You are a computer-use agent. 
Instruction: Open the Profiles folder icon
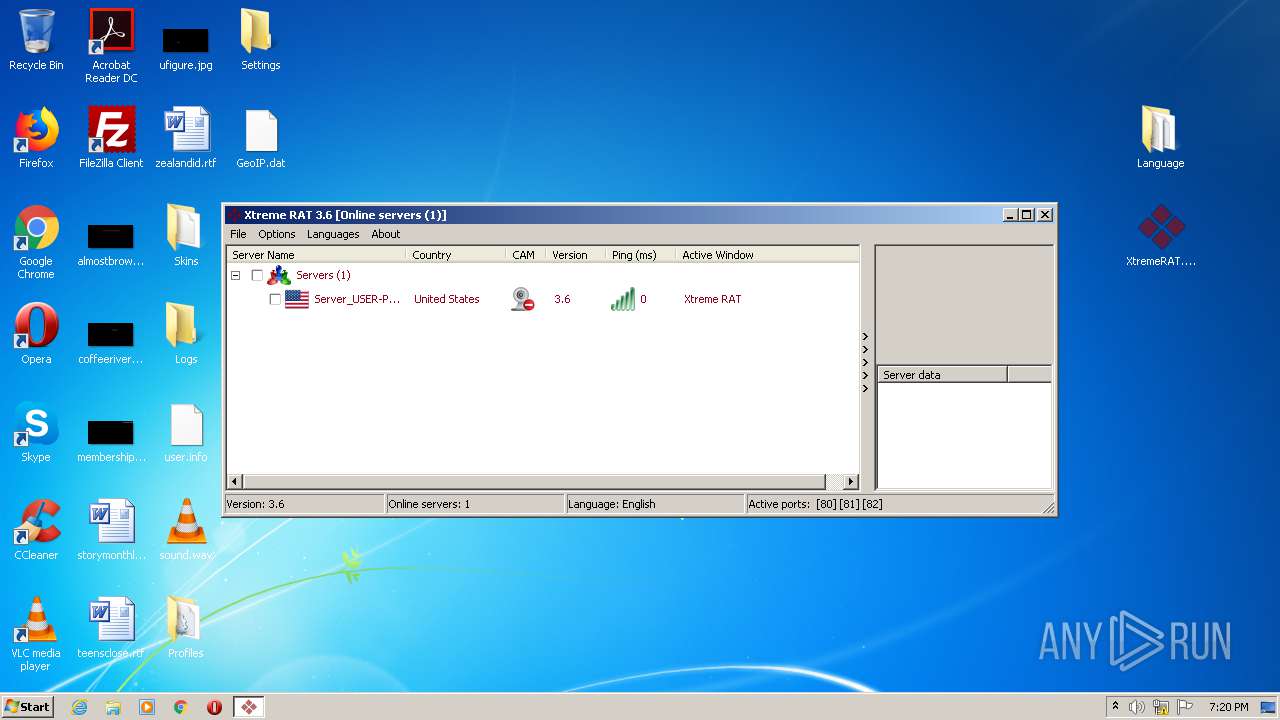[186, 628]
